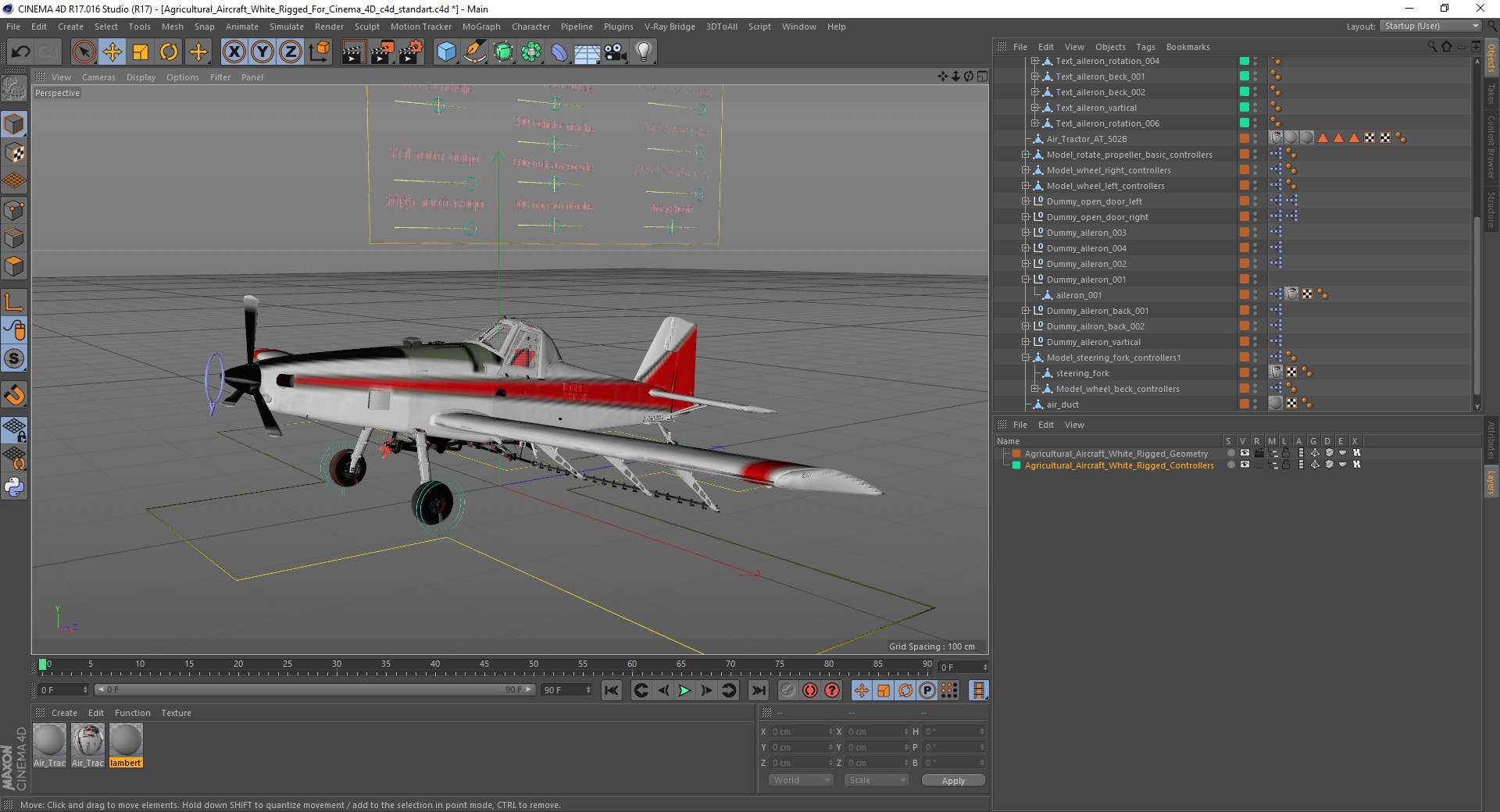The height and width of the screenshot is (812, 1500).
Task: Select the Live Selection tool
Action: click(x=84, y=52)
